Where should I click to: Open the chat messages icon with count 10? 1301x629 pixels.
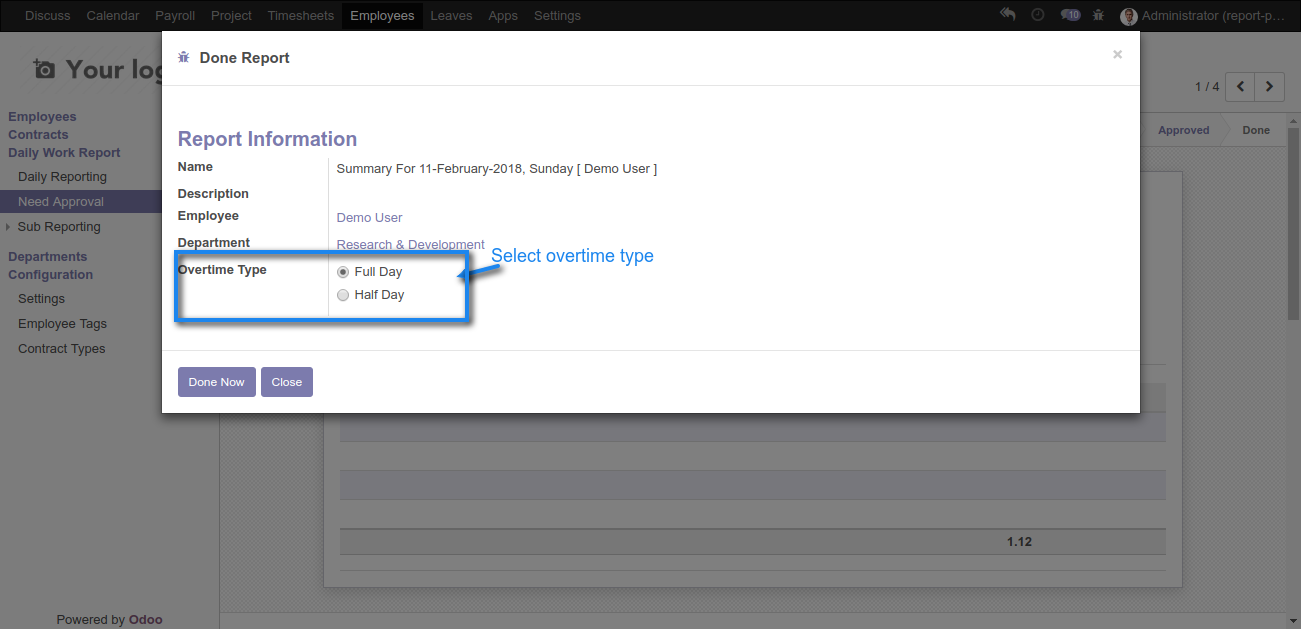1070,15
